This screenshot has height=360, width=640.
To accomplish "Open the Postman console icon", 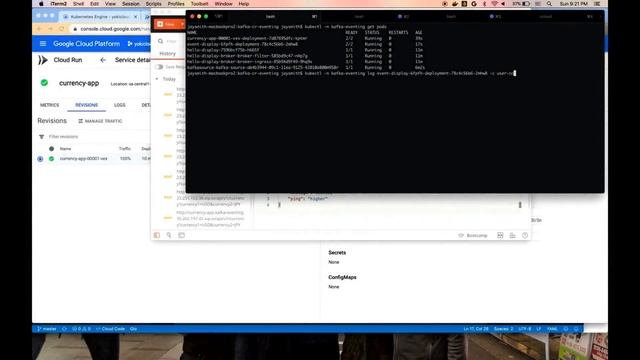I will click(182, 236).
